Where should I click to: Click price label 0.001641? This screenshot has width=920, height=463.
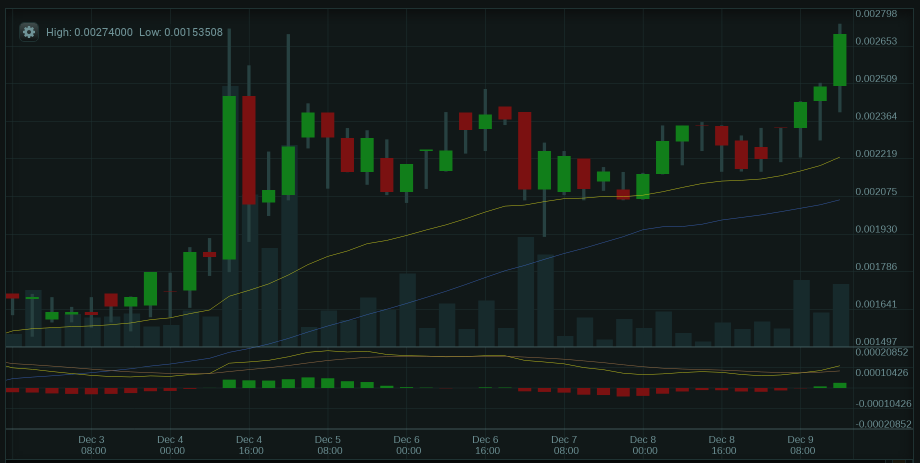coord(876,304)
